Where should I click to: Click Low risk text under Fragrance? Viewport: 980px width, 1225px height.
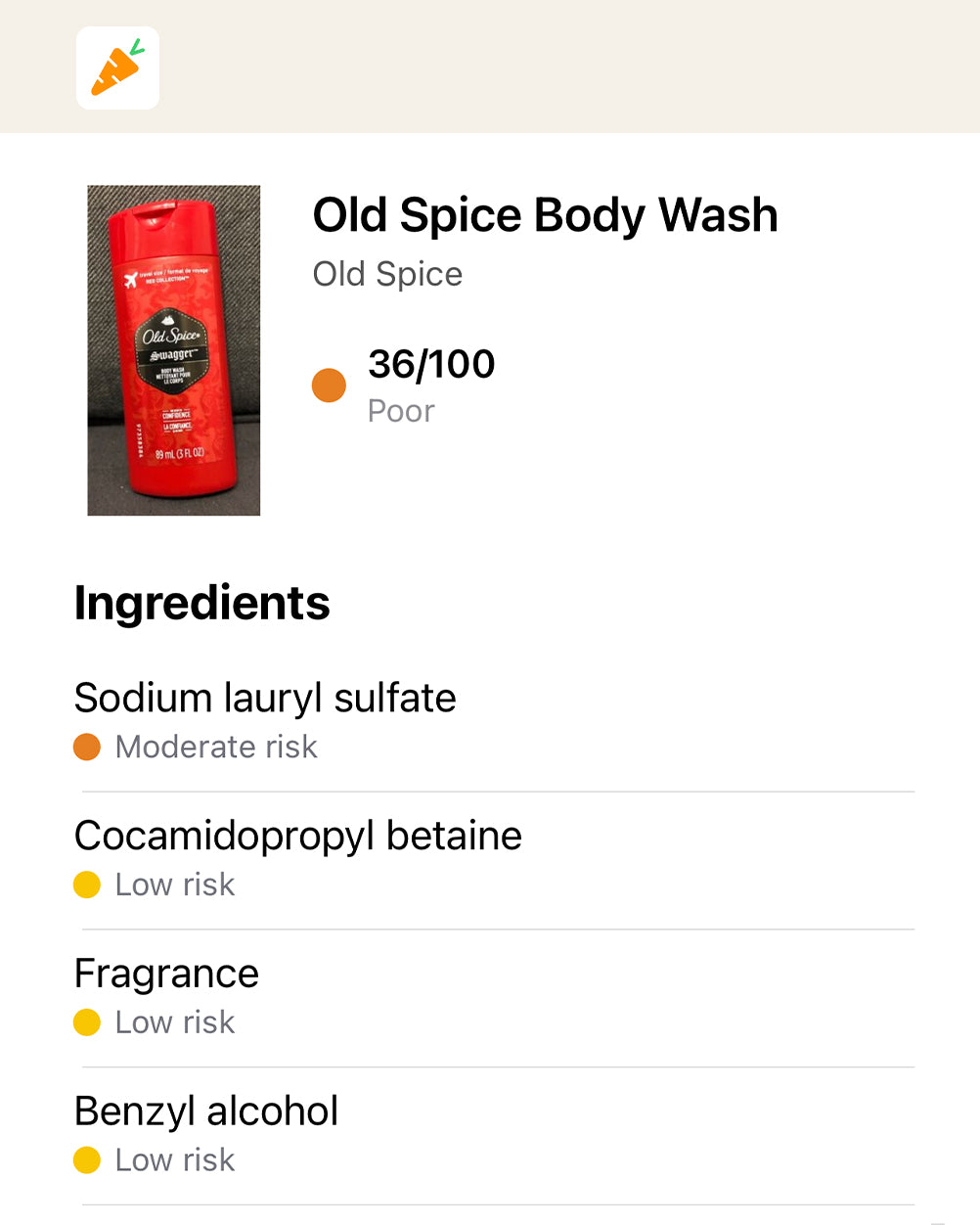click(175, 1022)
